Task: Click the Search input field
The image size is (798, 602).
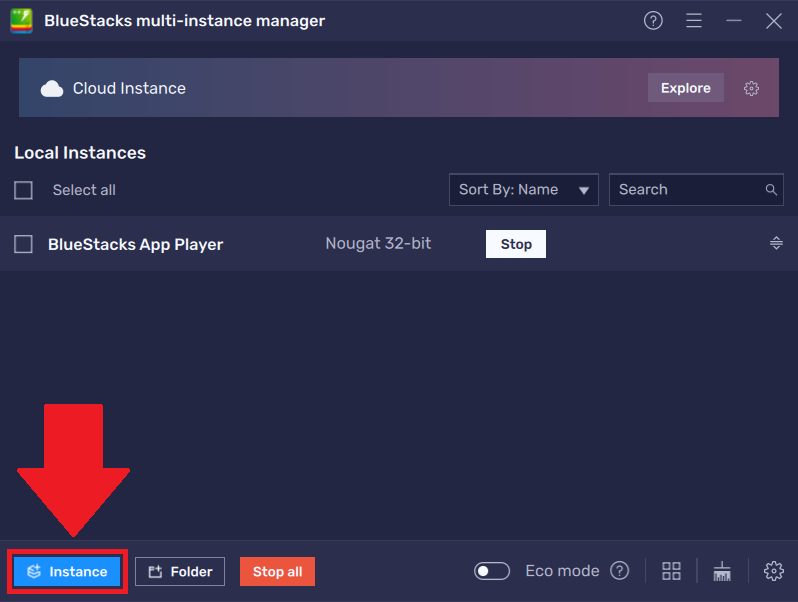Action: click(696, 190)
